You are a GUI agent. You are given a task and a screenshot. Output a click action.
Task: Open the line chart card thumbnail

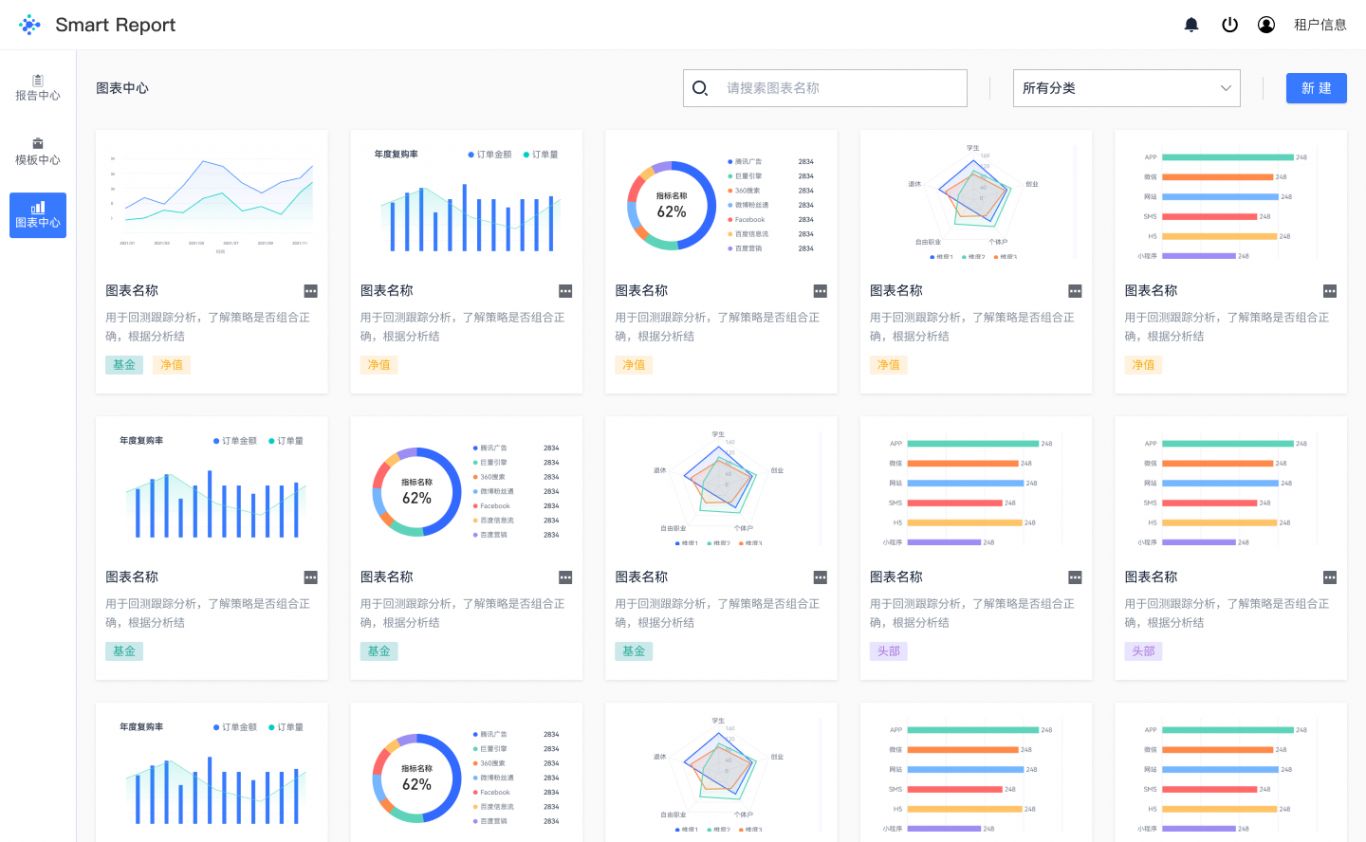211,203
